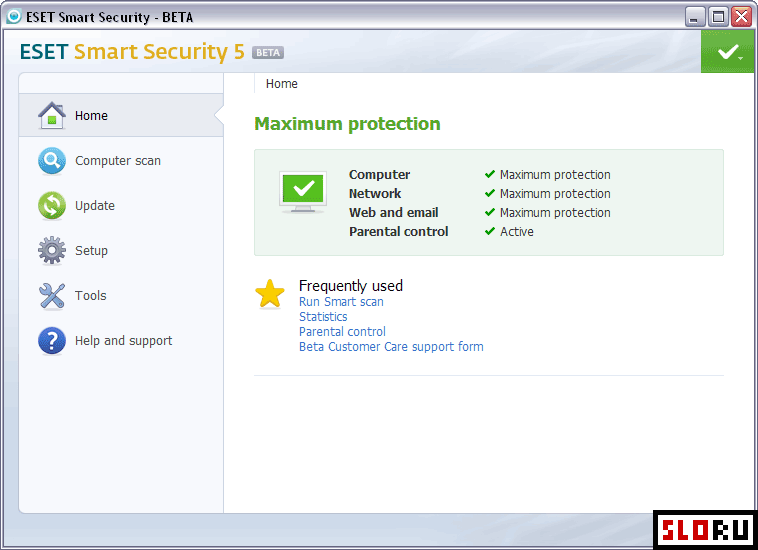Click the green monitor protection status icon
758x550 pixels.
tap(303, 192)
